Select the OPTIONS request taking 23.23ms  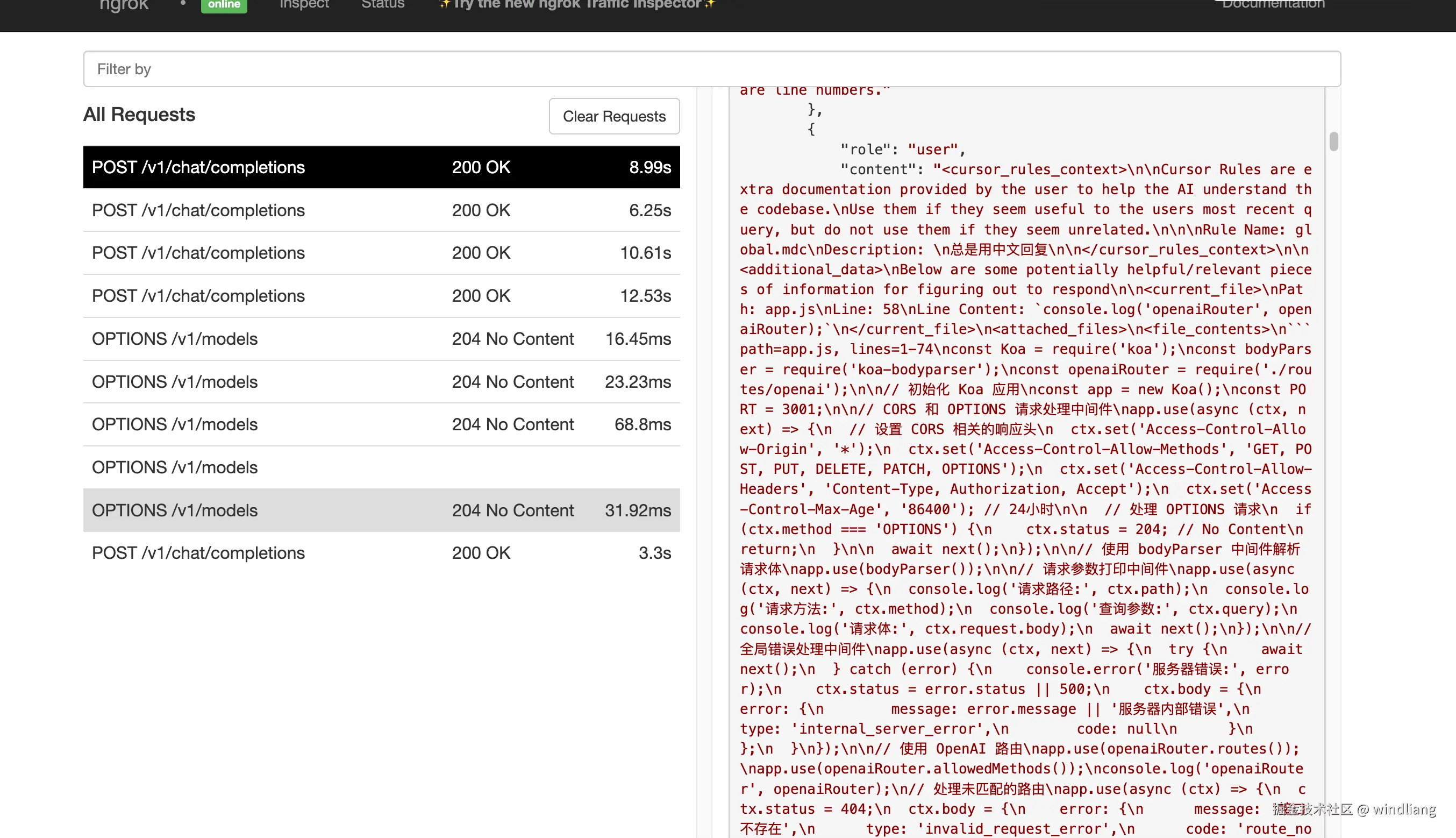tap(381, 381)
